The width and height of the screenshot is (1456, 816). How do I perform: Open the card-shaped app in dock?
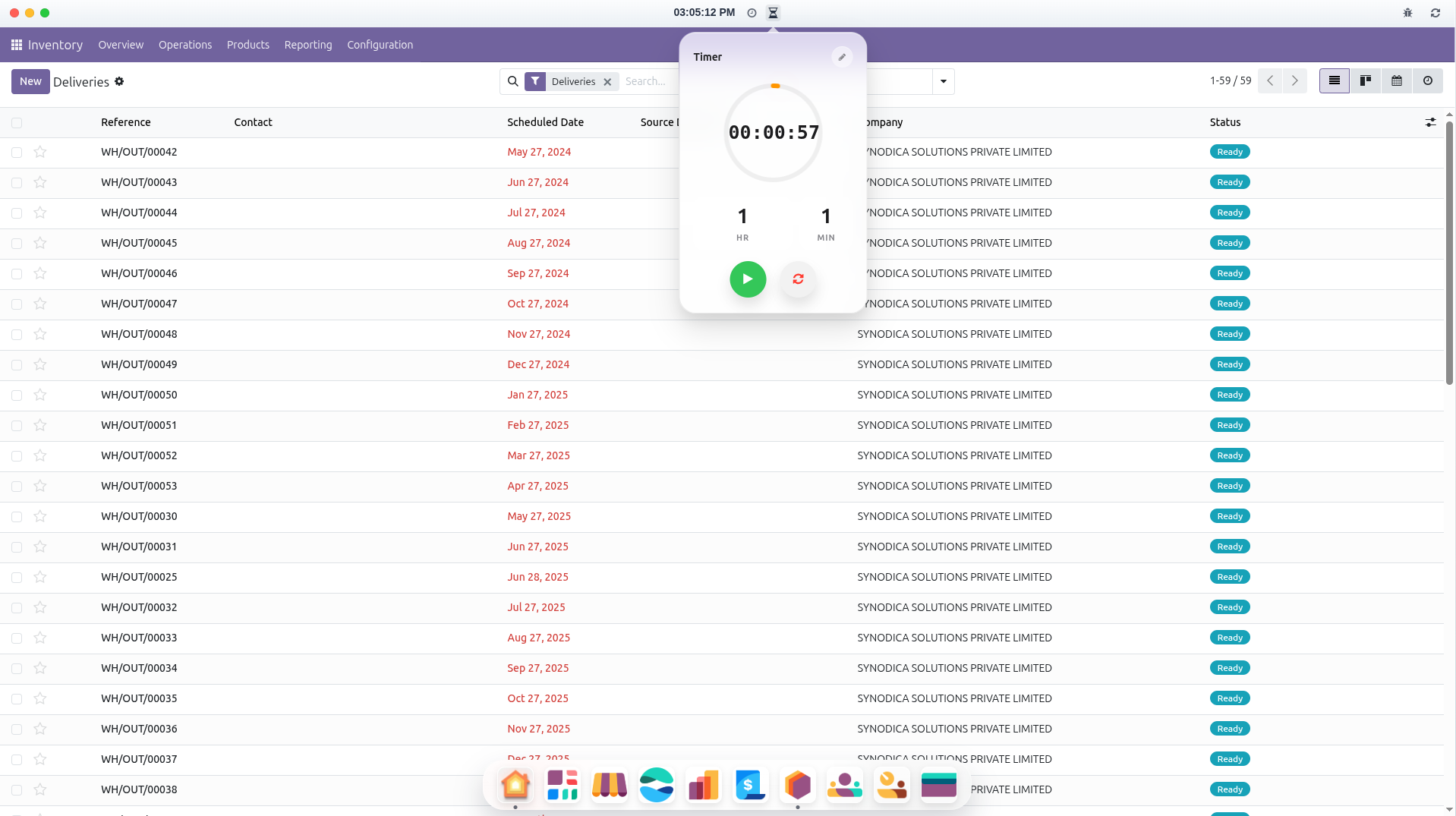pos(939,785)
